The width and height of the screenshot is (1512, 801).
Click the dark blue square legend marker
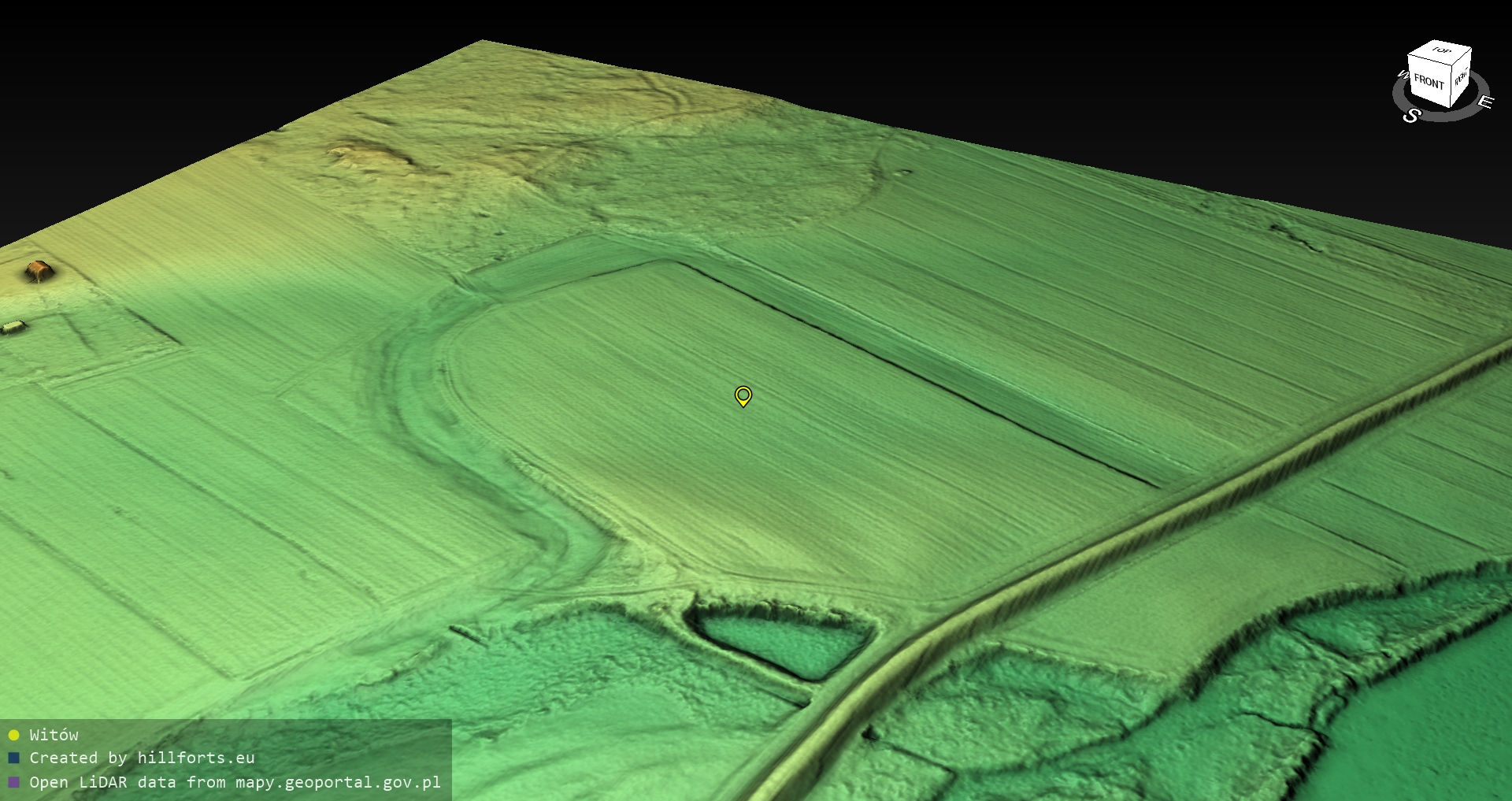pos(13,758)
